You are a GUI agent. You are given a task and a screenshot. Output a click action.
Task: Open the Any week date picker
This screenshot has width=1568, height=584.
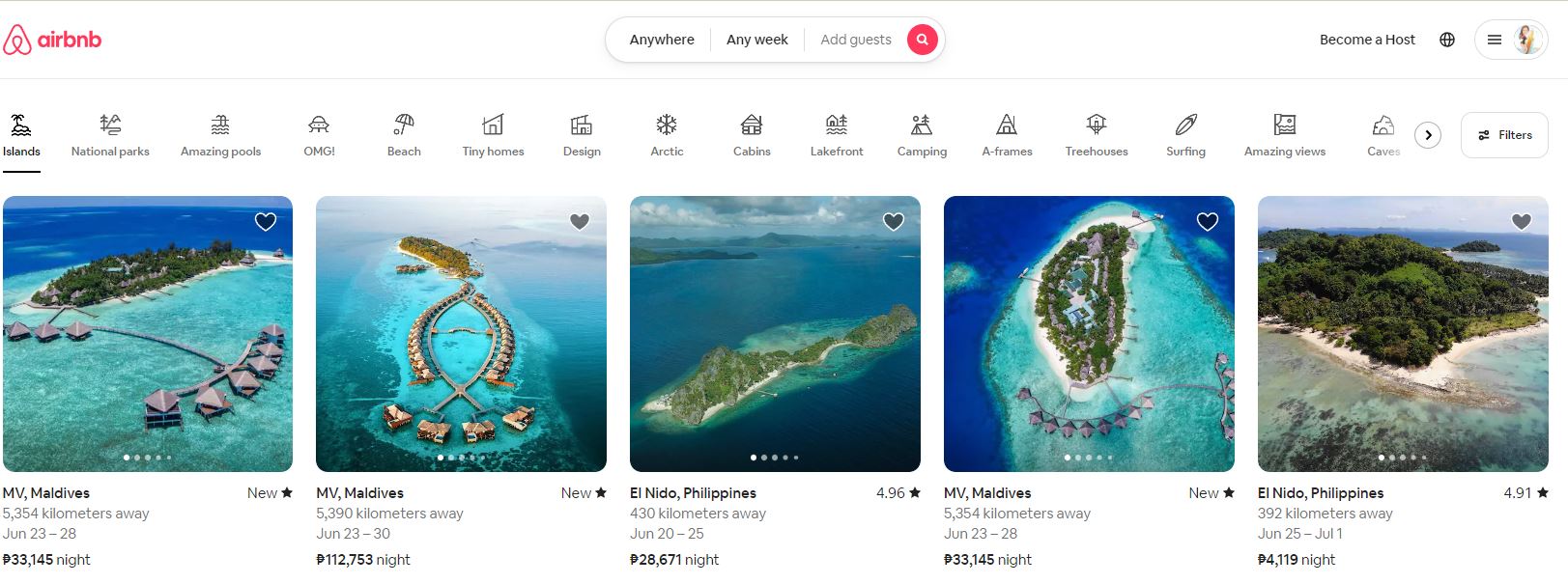[756, 40]
